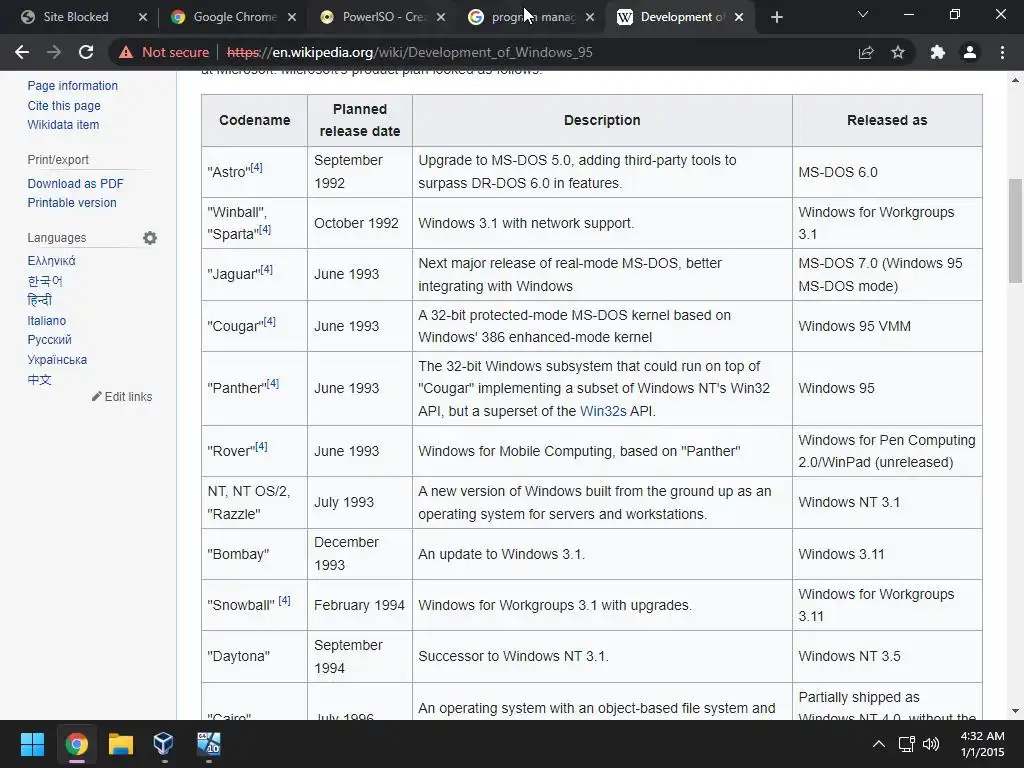Switch to the Русский language version

(50, 340)
